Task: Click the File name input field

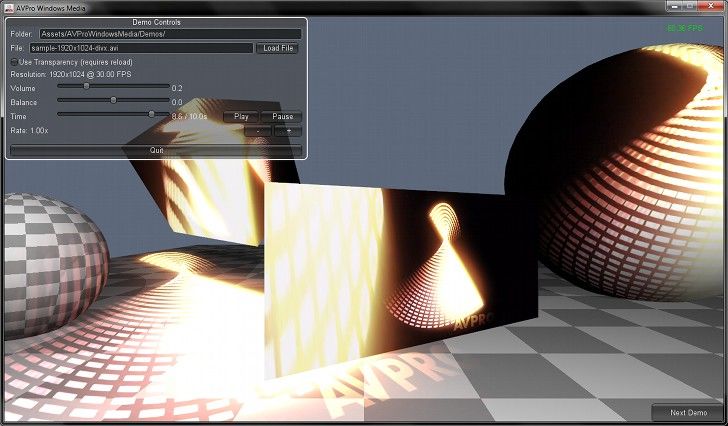Action: (x=142, y=48)
